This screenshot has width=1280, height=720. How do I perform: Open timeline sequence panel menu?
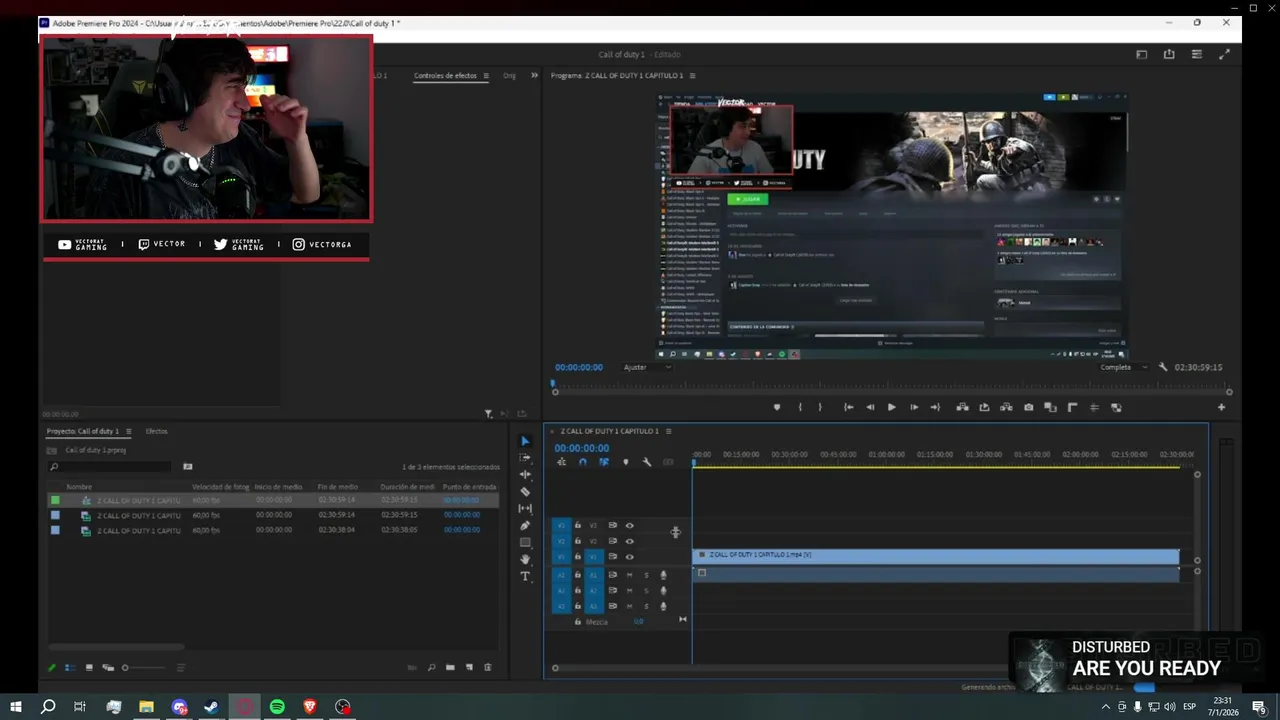(668, 431)
